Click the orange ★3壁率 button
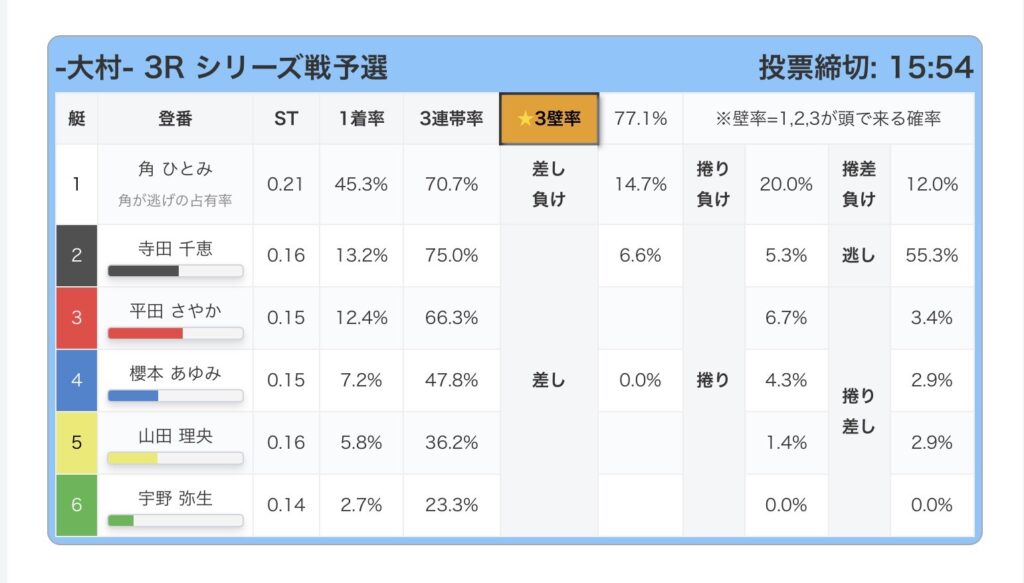The height and width of the screenshot is (583, 1024). 549,119
